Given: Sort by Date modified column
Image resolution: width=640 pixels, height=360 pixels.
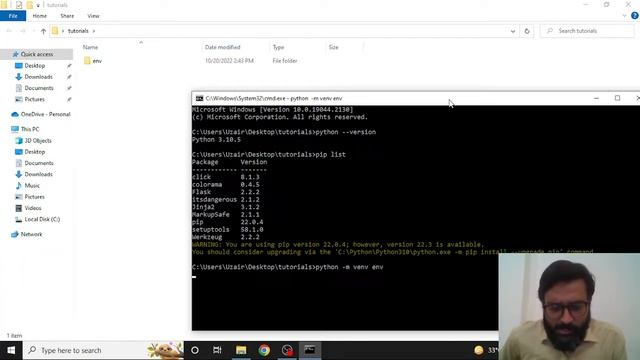Looking at the screenshot, I should [223, 47].
